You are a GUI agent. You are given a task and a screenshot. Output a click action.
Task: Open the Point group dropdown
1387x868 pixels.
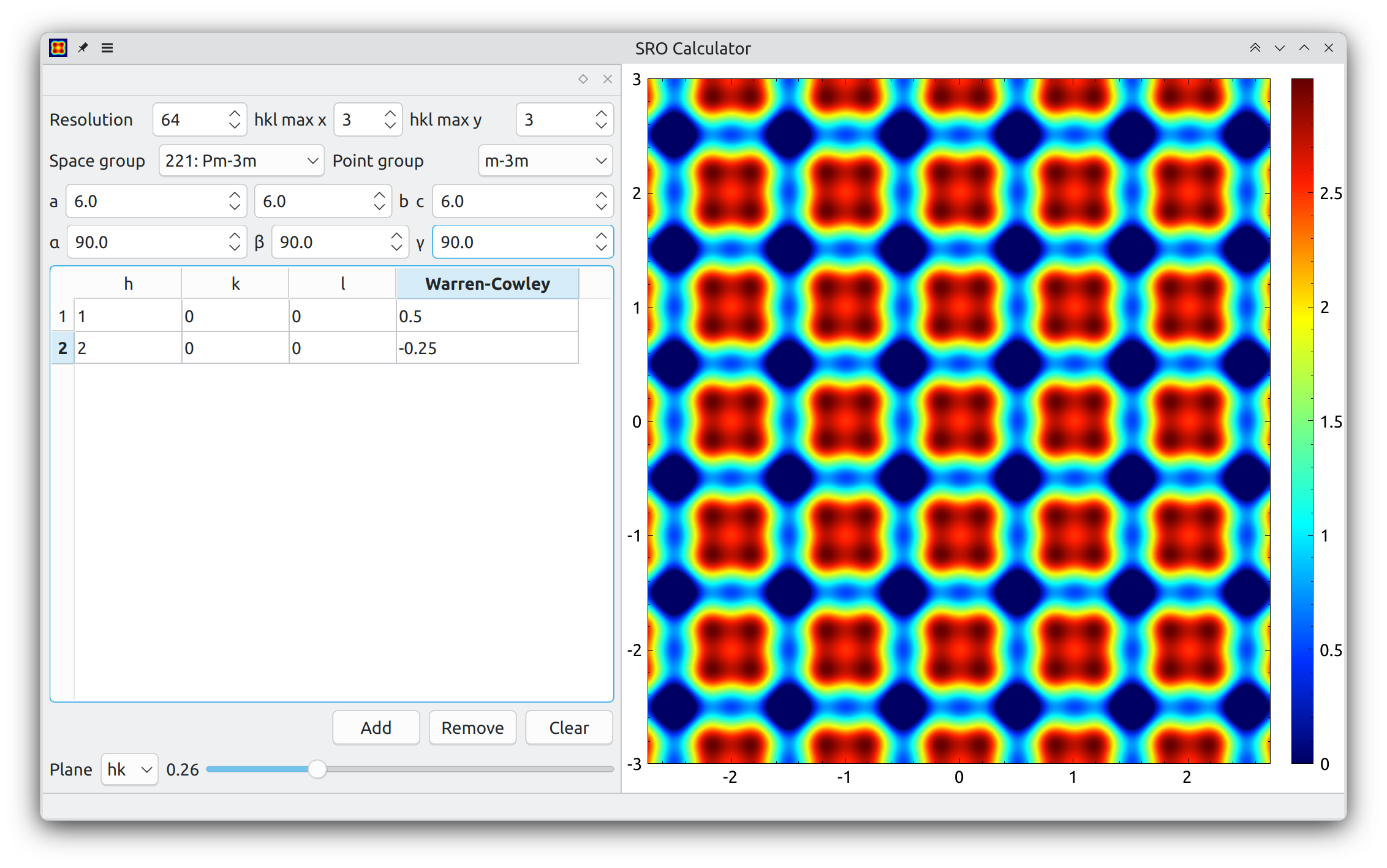pos(545,161)
